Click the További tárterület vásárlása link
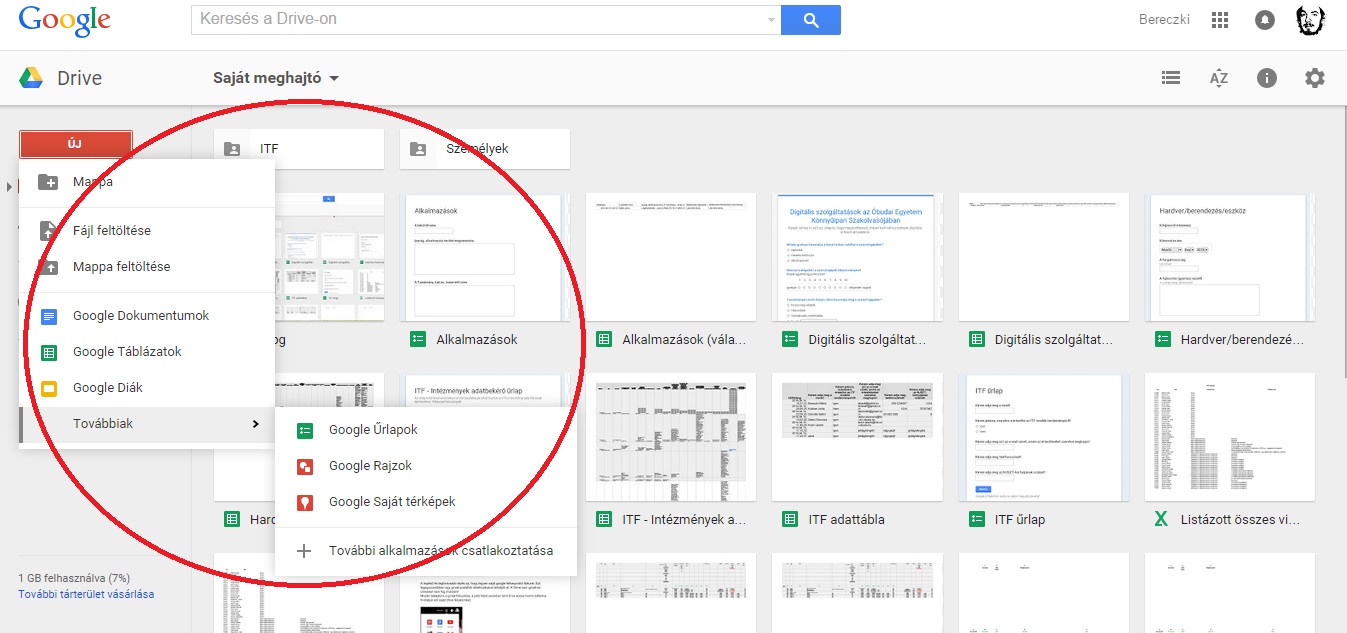 86,594
